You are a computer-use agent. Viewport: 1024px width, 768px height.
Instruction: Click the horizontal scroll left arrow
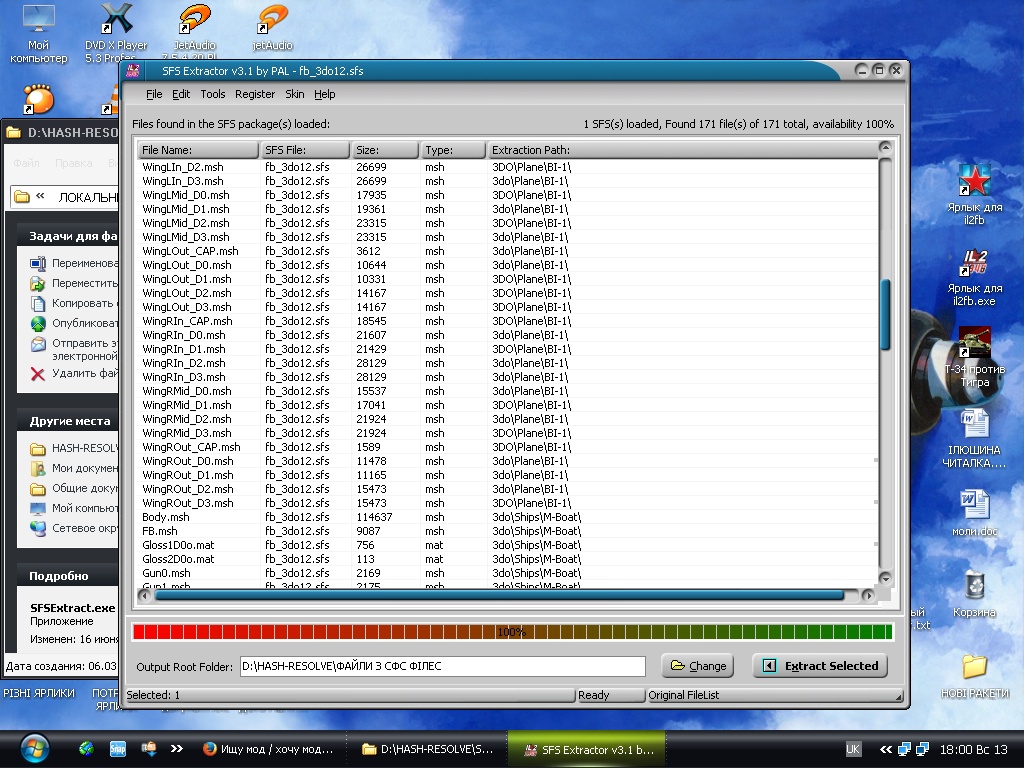[x=144, y=595]
